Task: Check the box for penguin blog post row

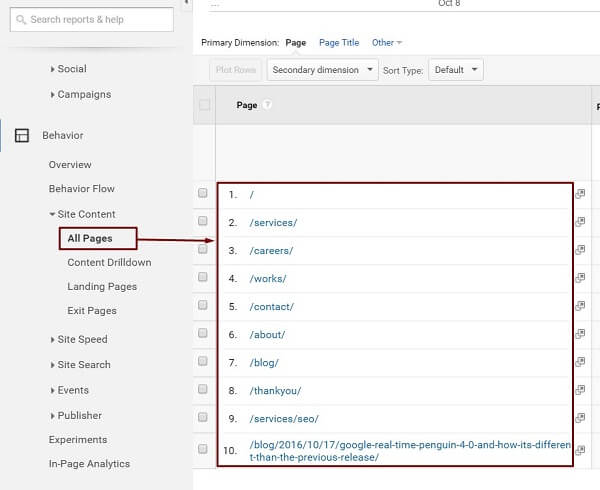Action: pyautogui.click(x=203, y=449)
